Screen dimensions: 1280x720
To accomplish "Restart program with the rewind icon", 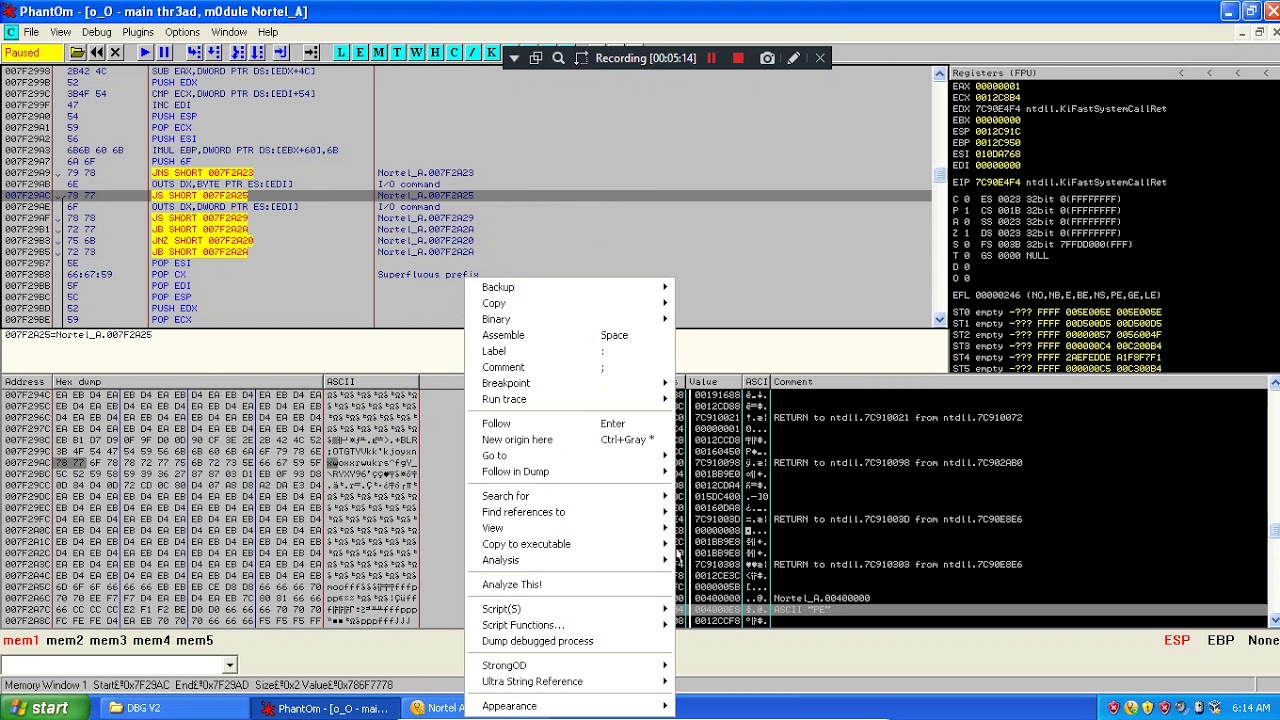I will point(97,52).
